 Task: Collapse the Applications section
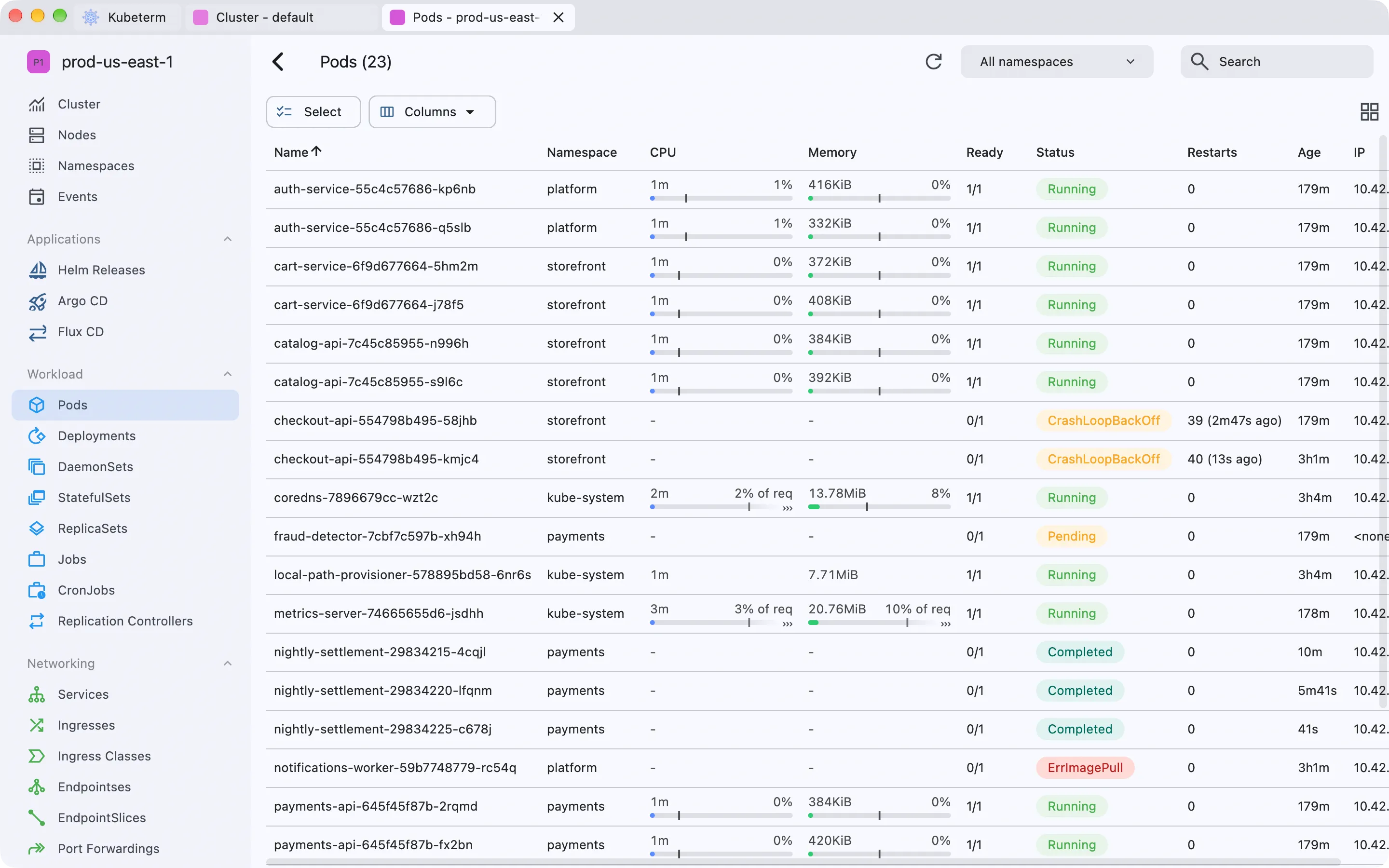click(227, 239)
